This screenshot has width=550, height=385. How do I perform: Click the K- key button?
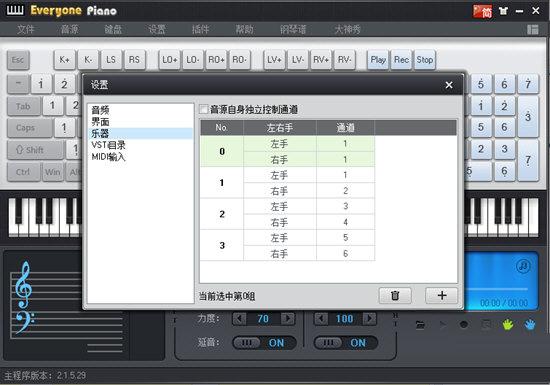tap(88, 60)
